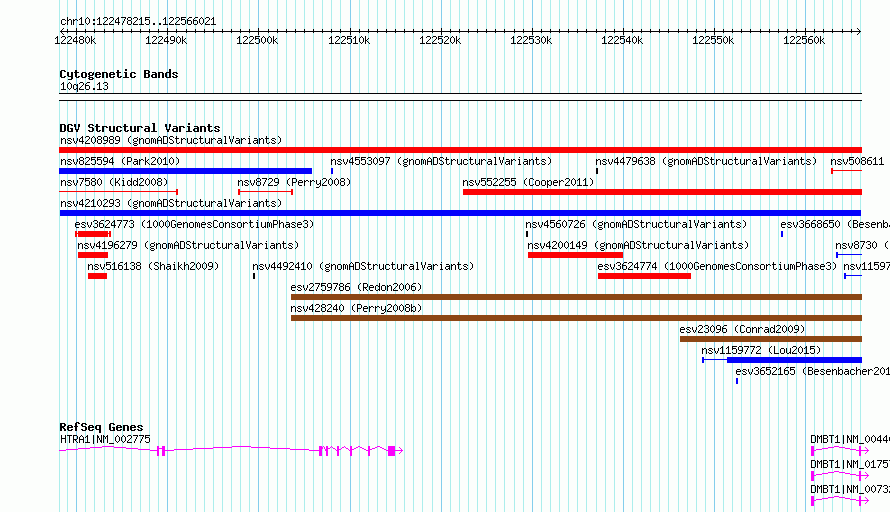The height and width of the screenshot is (512, 890).
Task: Click the 122500k ruler tick label
Action: (x=257, y=40)
